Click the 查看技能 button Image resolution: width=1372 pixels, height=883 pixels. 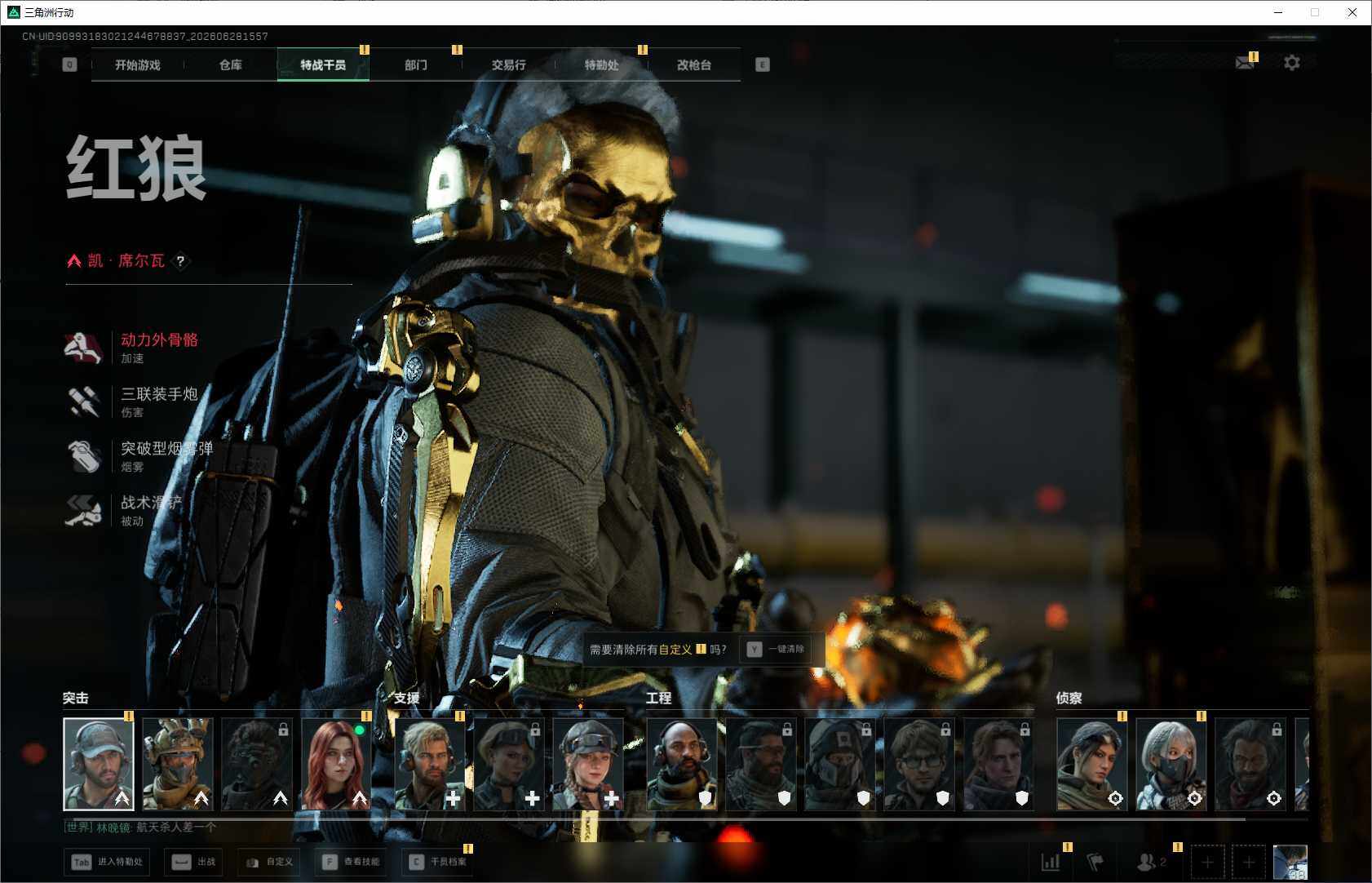[352, 862]
